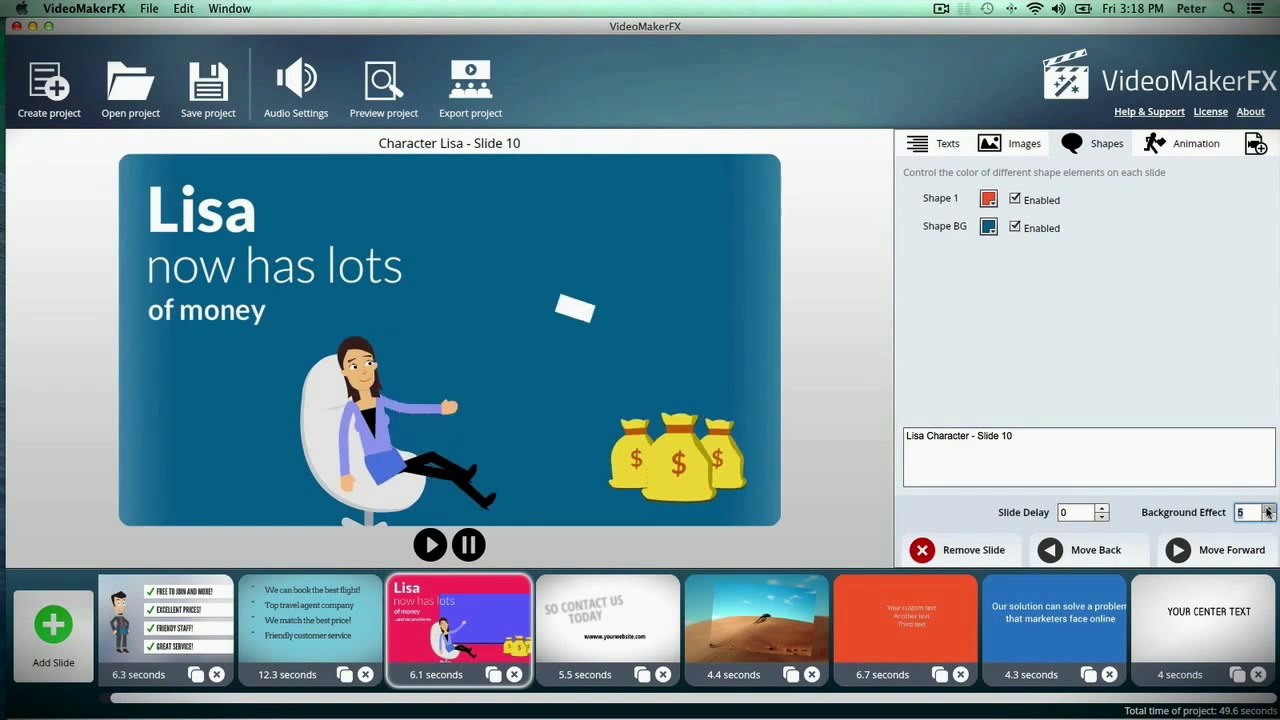Click the slide strip horizontal scrollbar
Screen dimensions: 1280x720
pyautogui.click(x=690, y=698)
